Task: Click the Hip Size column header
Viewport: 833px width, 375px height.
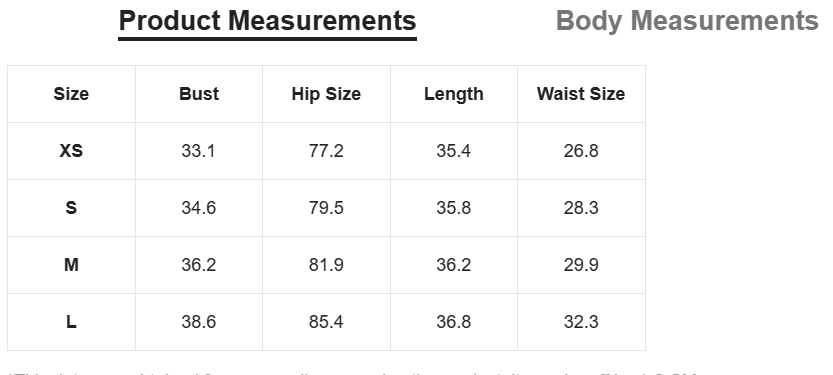Action: [326, 94]
